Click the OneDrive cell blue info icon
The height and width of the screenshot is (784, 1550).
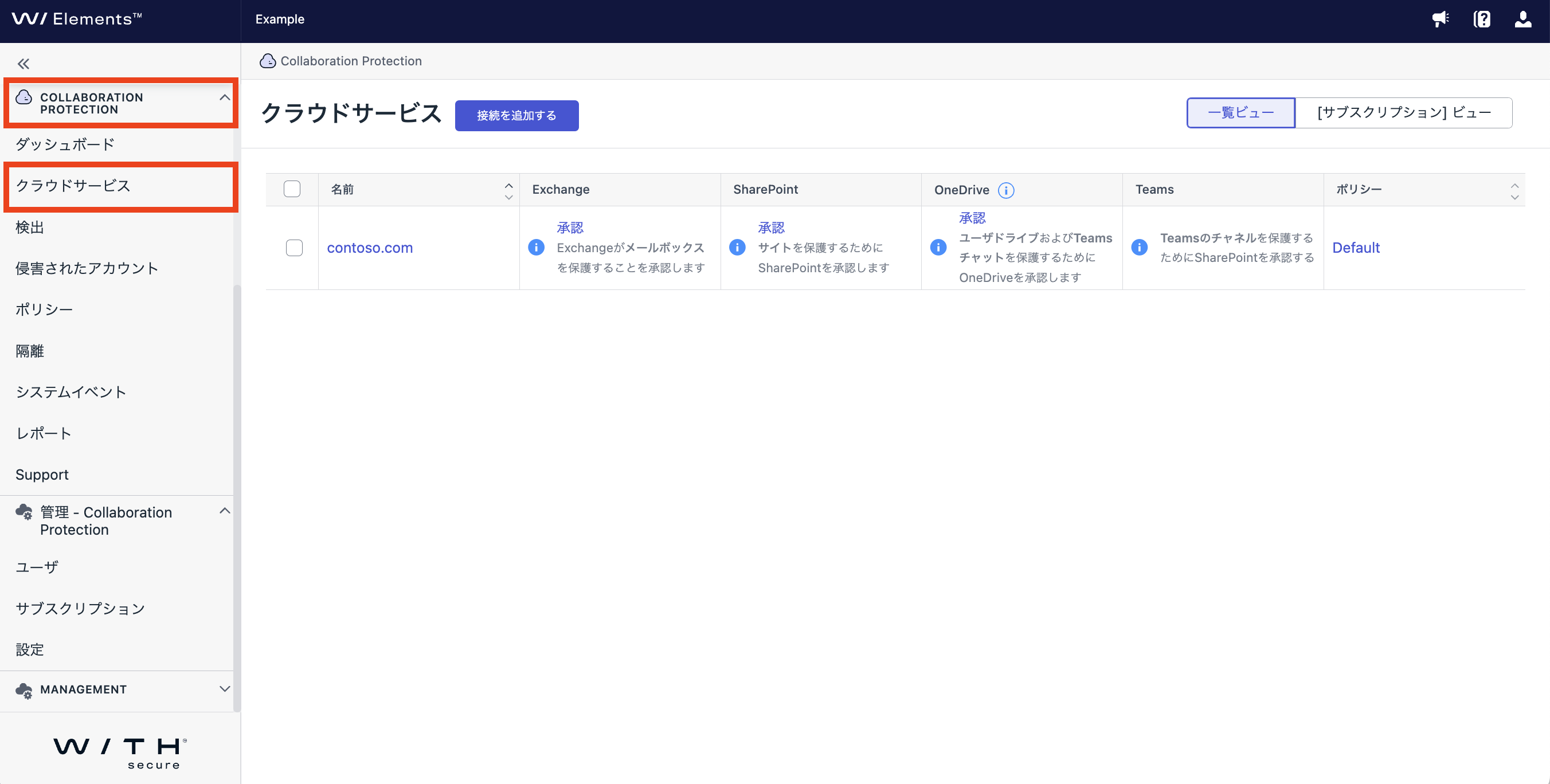tap(938, 248)
